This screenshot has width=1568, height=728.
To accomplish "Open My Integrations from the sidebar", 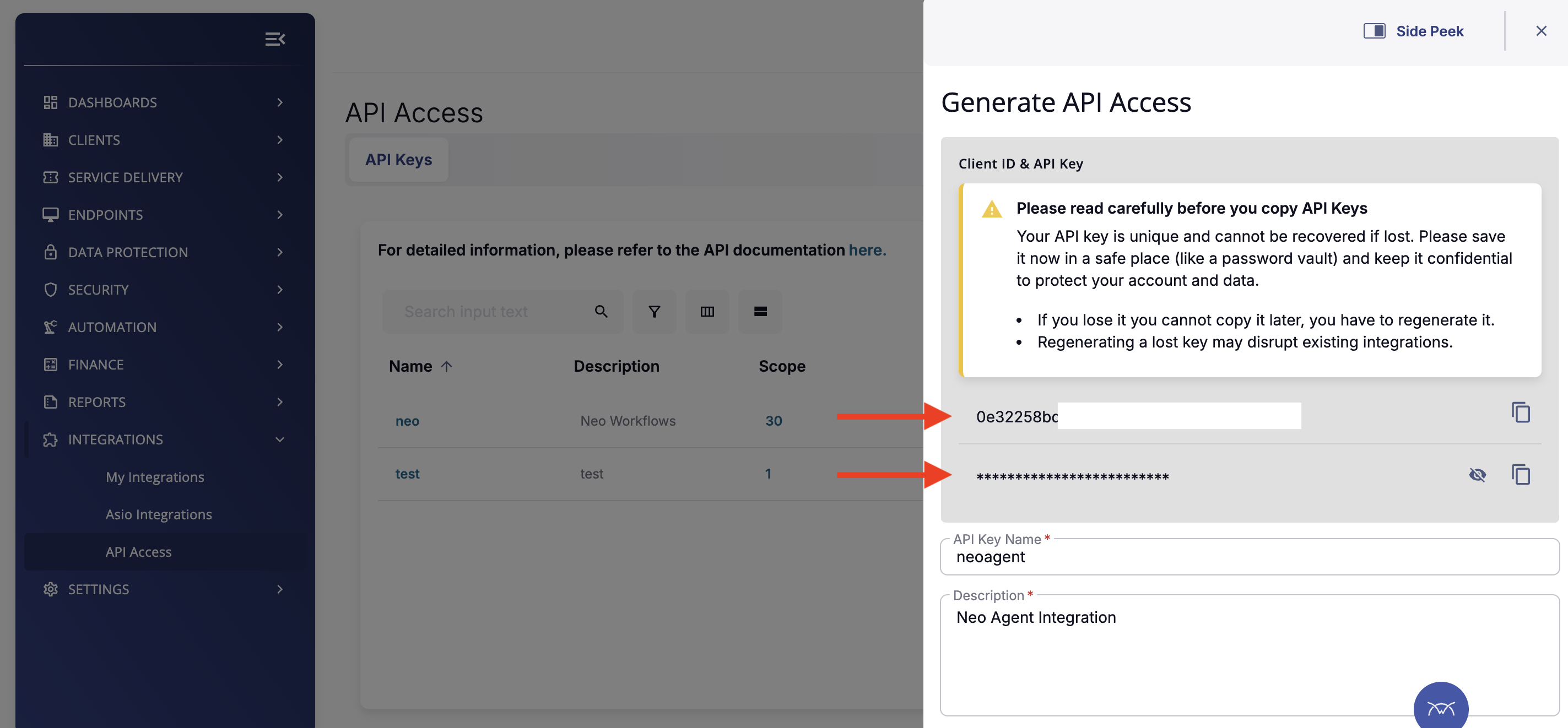I will click(155, 477).
